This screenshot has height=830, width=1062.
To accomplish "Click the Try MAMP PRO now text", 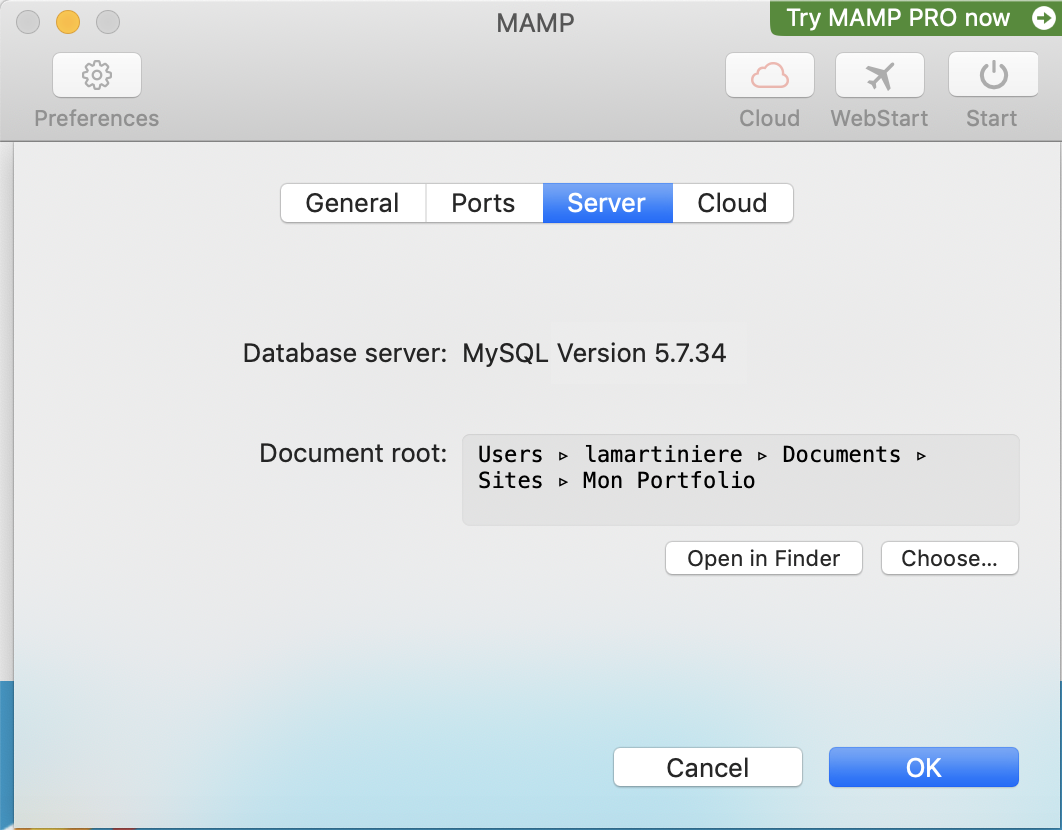I will point(898,18).
